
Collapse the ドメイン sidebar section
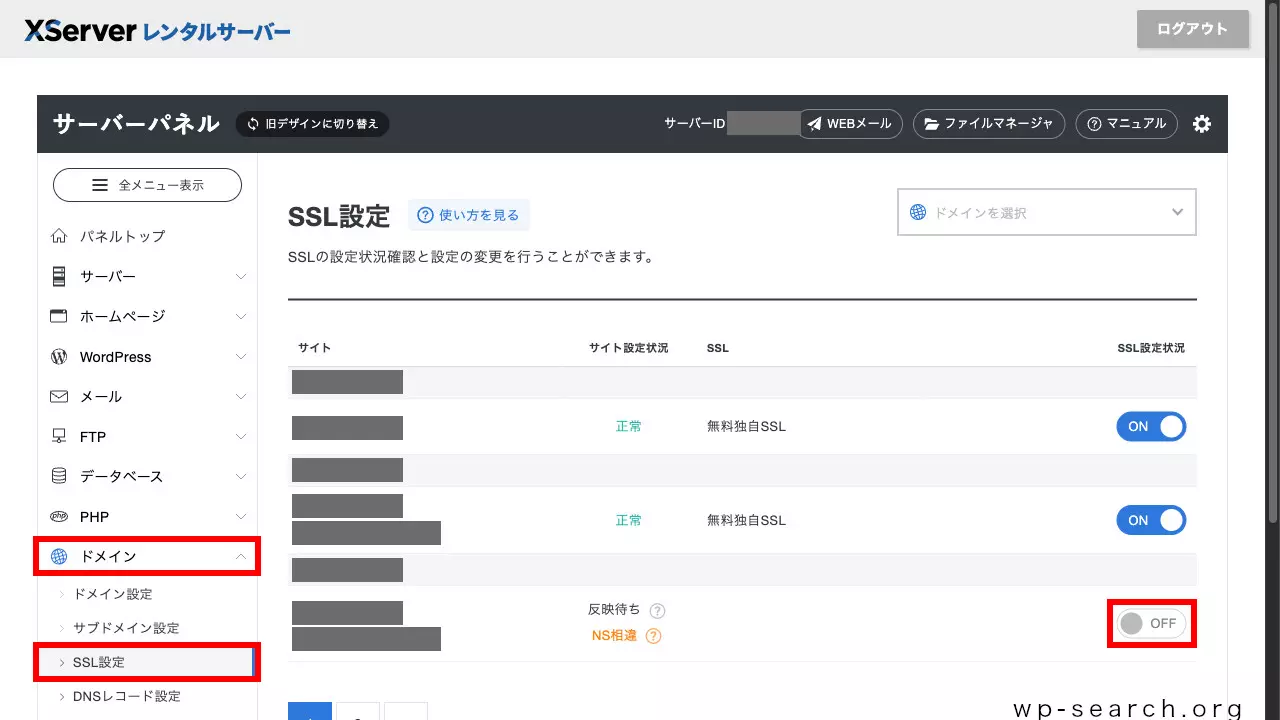[147, 556]
